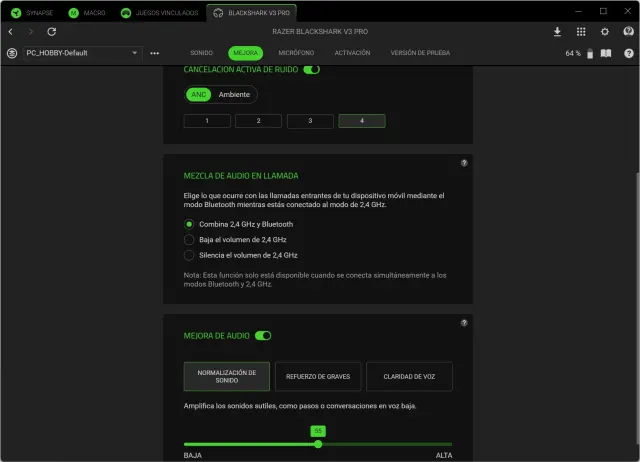Set ANC level to 1
The width and height of the screenshot is (640, 462).
[x=207, y=121]
